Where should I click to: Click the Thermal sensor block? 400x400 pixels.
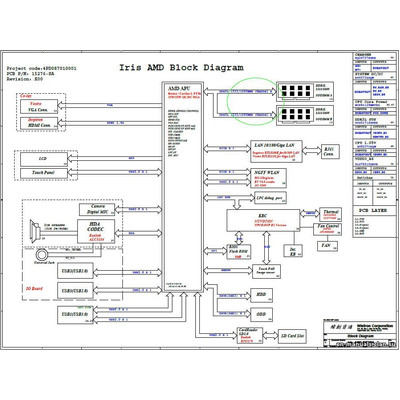click(x=330, y=215)
